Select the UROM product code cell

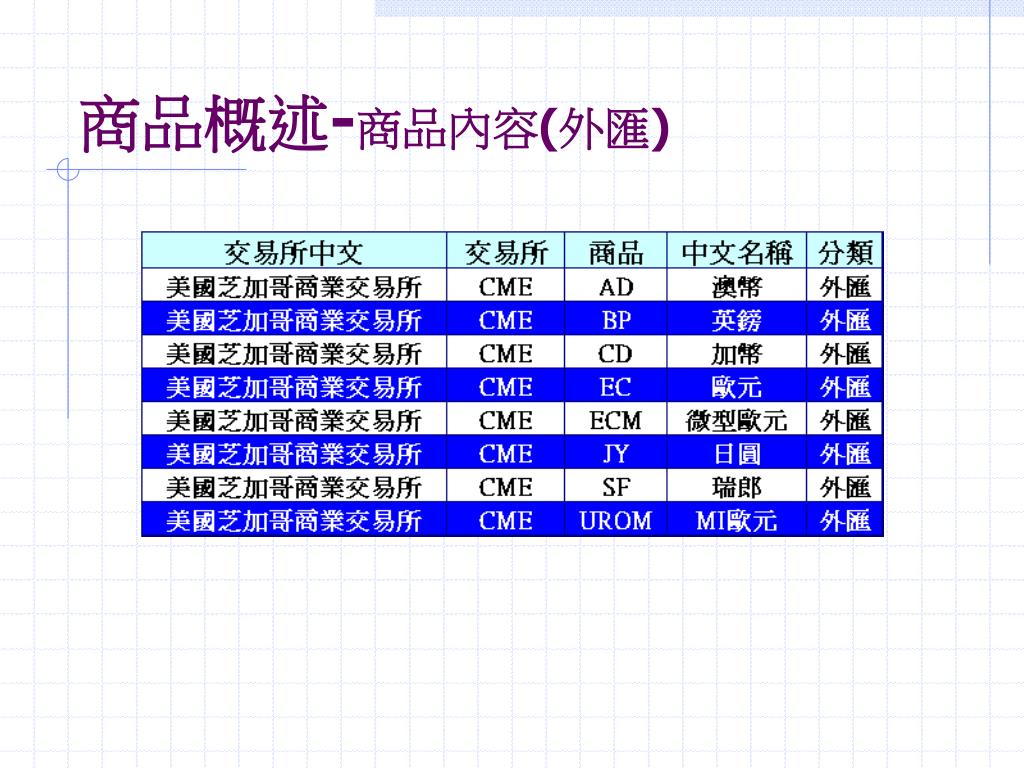[615, 519]
